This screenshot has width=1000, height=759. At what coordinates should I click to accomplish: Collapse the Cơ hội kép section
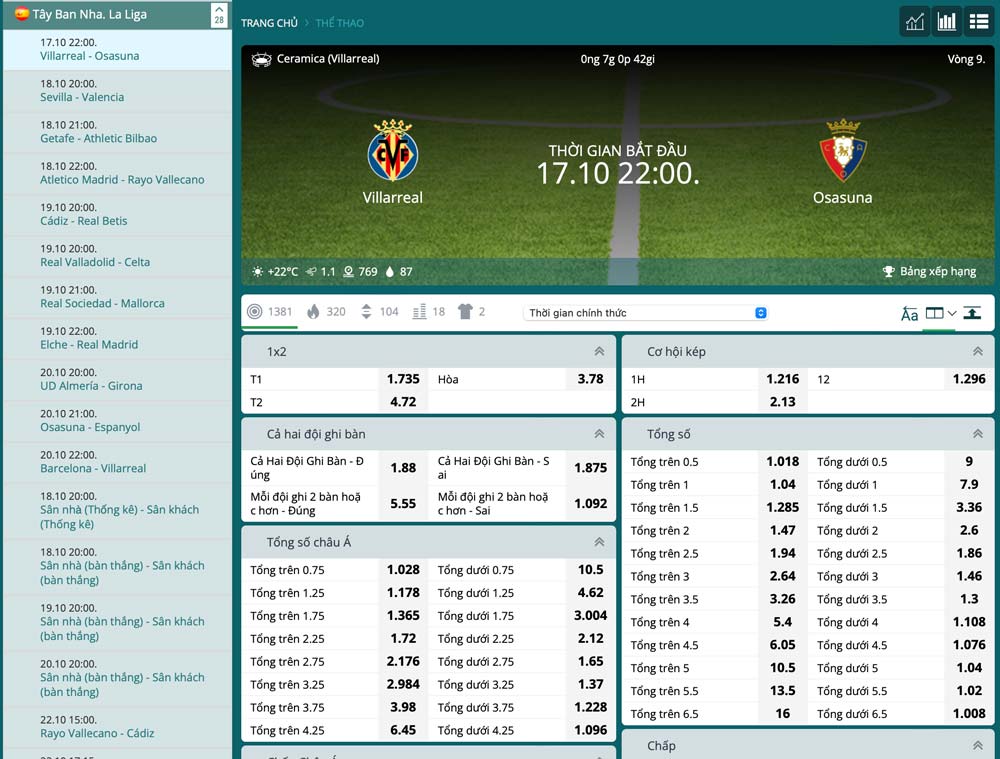pyautogui.click(x=978, y=351)
